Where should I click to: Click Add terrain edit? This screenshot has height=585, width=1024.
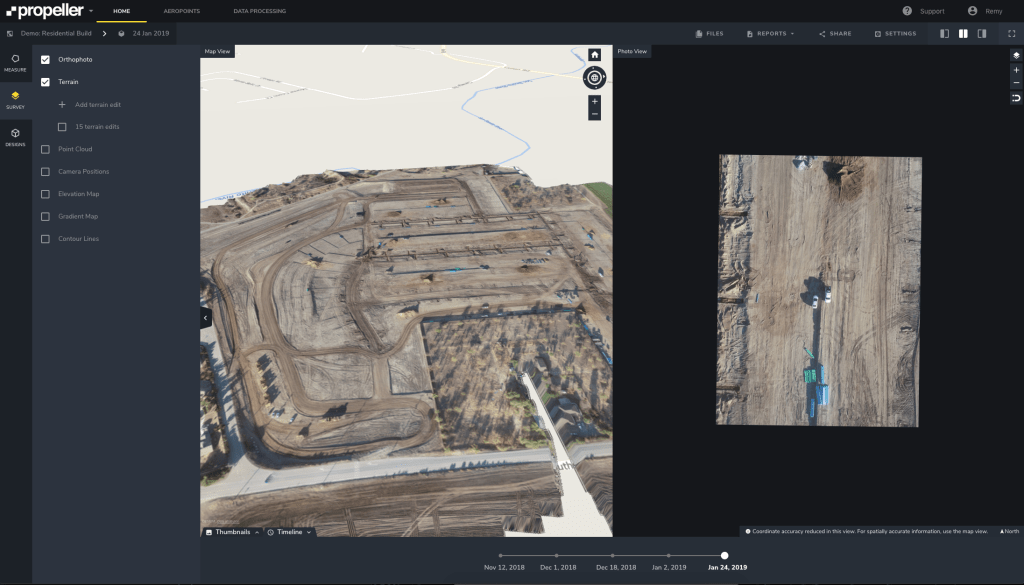click(90, 104)
